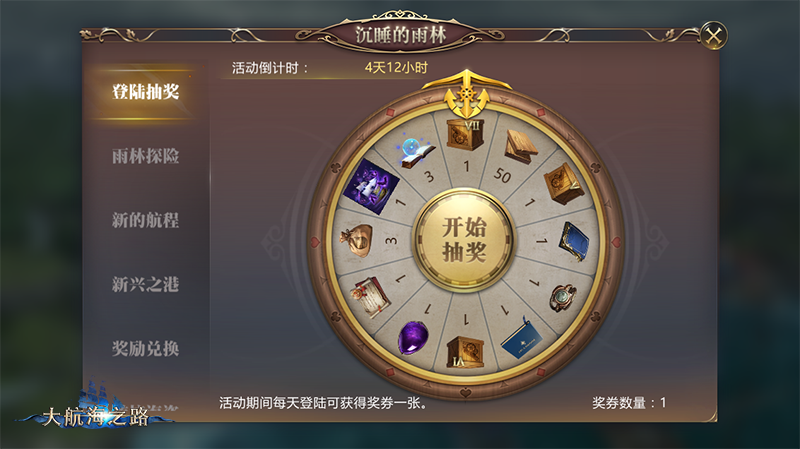Click the brass compass prize icon
Screen dimensions: 800x449
pyautogui.click(x=563, y=297)
